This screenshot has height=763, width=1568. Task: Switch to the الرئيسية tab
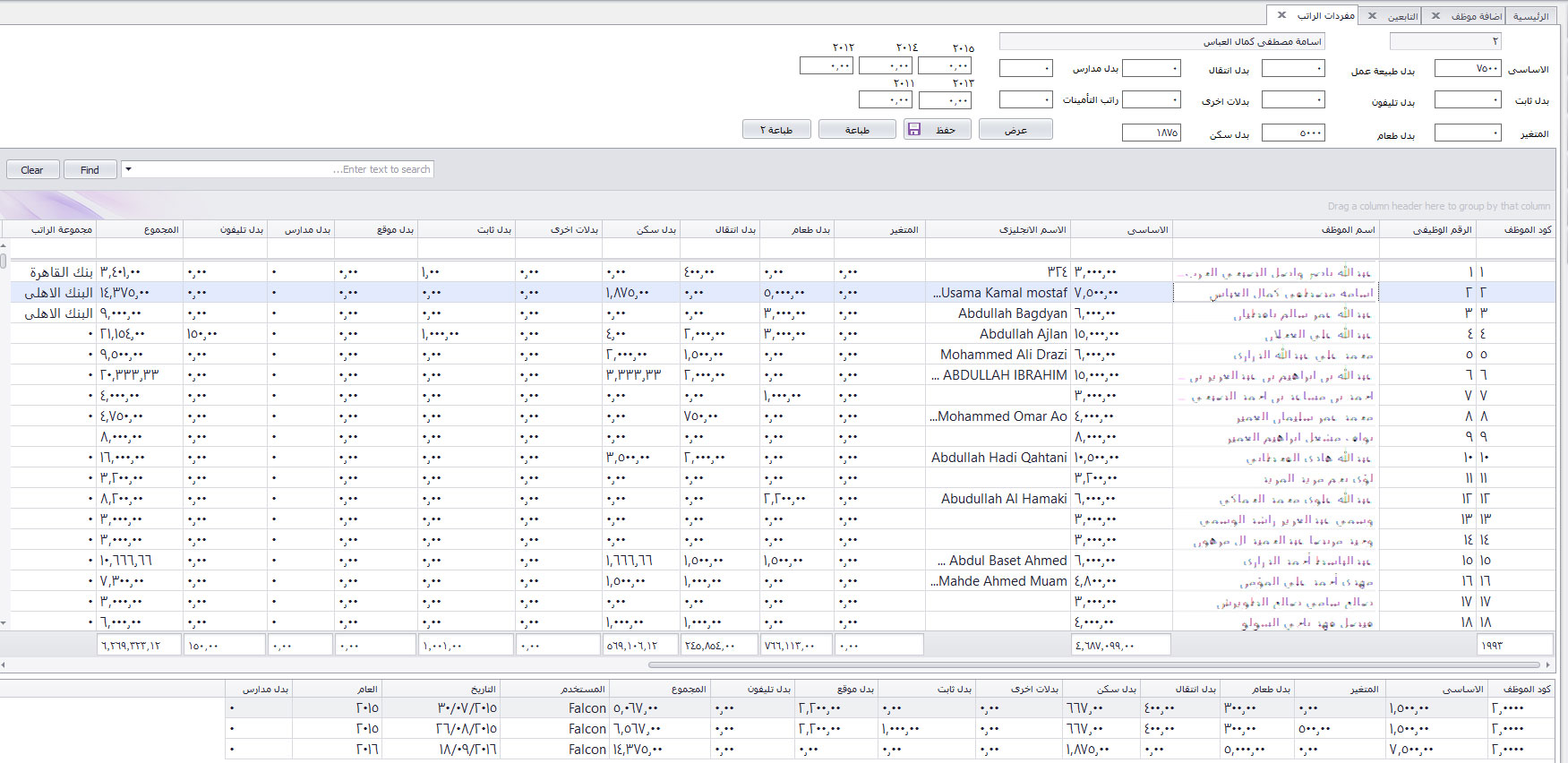pyautogui.click(x=1530, y=16)
